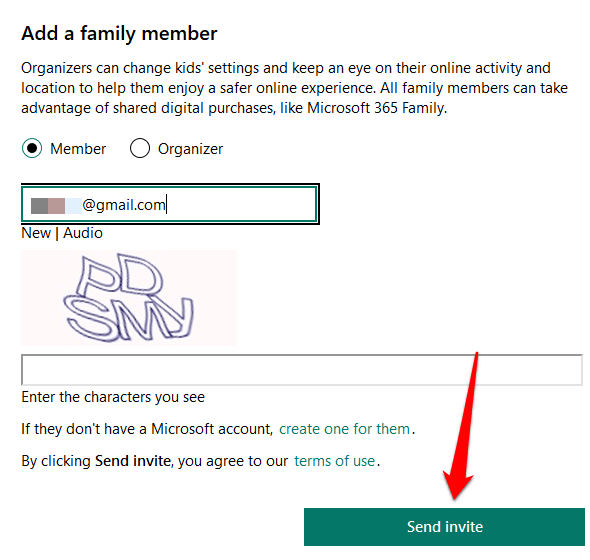Viewport: 590px width, 560px height.
Task: Click the Organizer option label text
Action: pyautogui.click(x=190, y=149)
